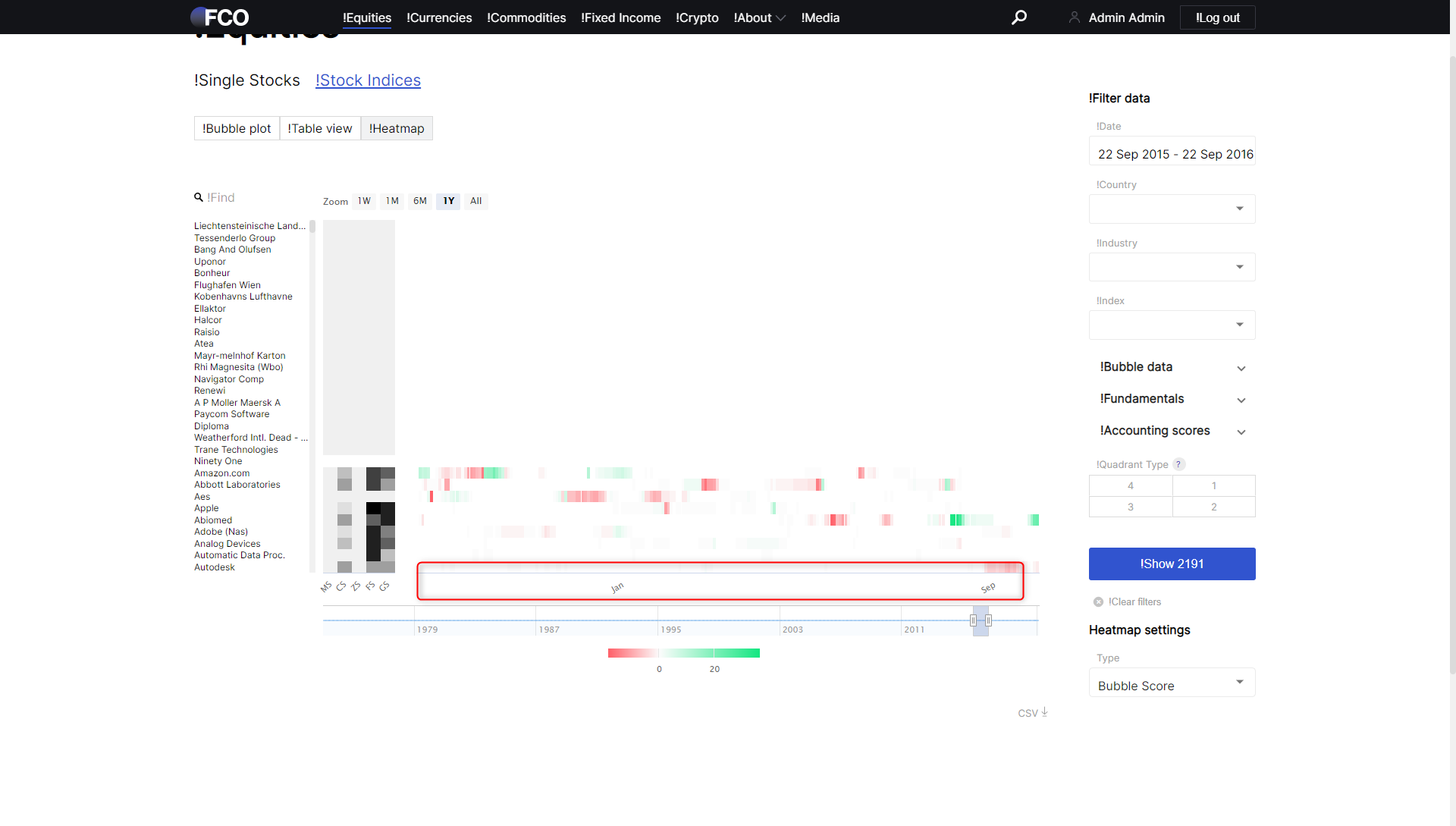The image size is (1456, 826).
Task: Go to the Currencies menu
Action: [439, 17]
